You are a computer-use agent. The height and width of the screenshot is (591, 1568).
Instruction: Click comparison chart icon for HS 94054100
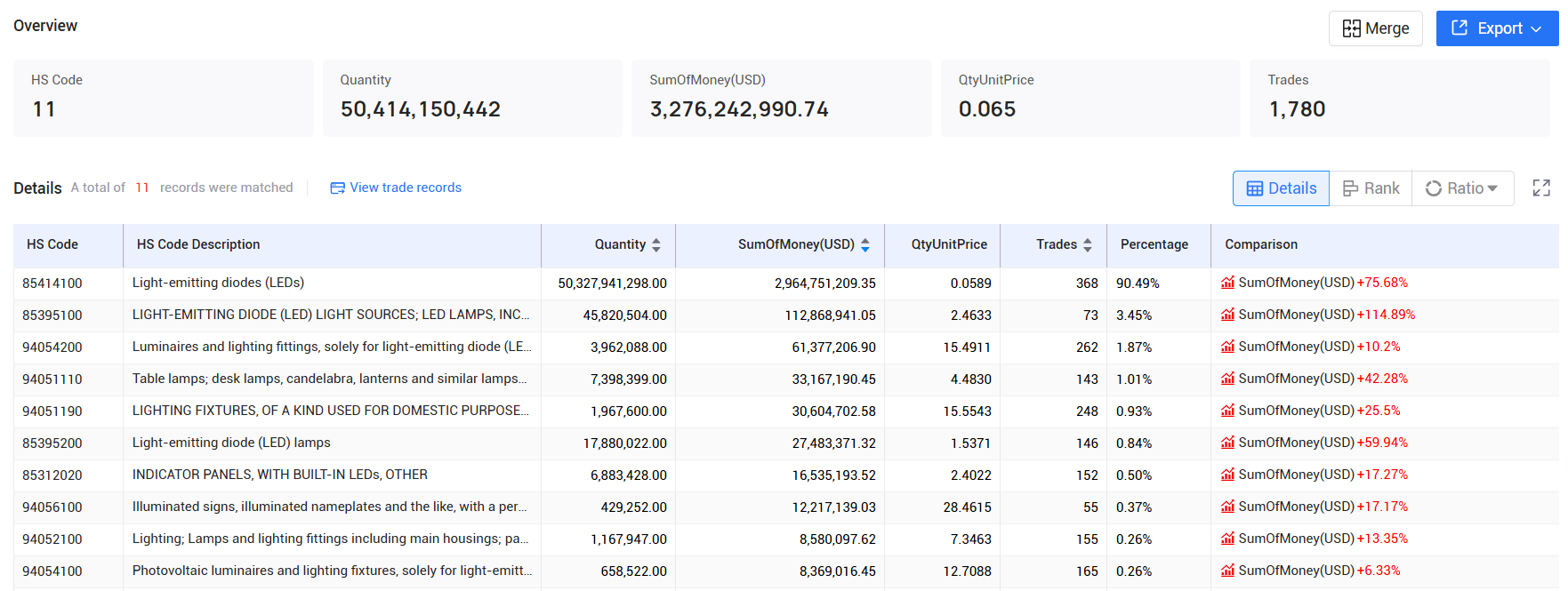point(1227,571)
